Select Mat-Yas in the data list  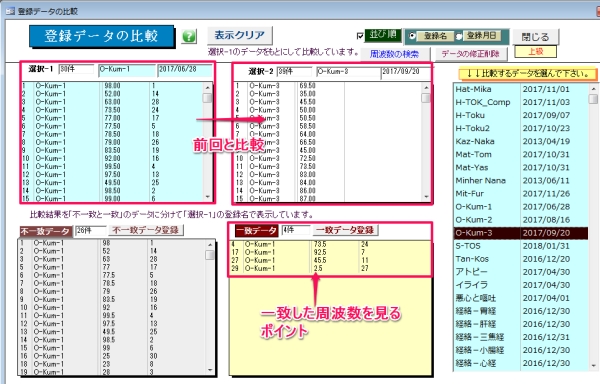pos(520,167)
